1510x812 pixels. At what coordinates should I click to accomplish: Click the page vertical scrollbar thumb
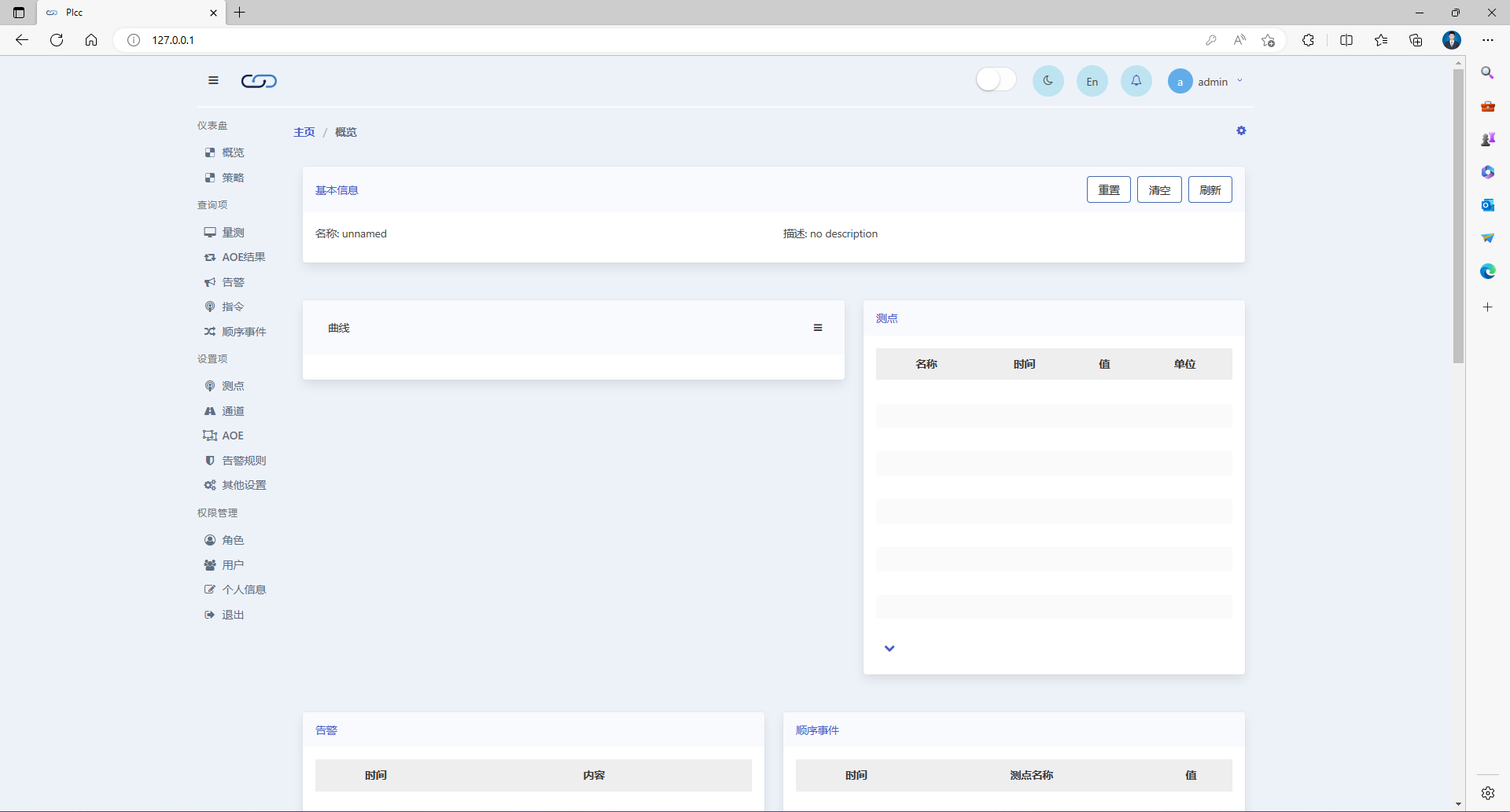coord(1459,216)
